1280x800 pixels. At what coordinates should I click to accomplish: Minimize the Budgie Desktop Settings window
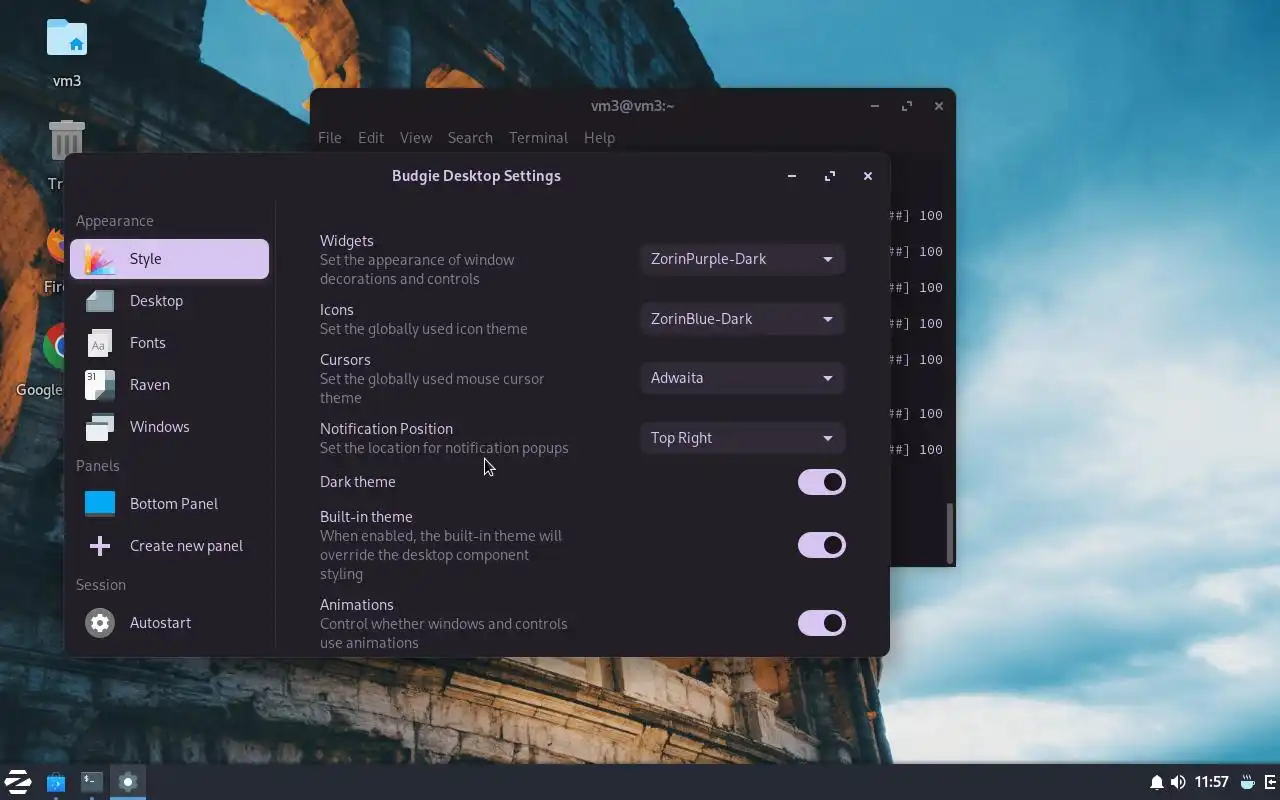[x=792, y=176]
